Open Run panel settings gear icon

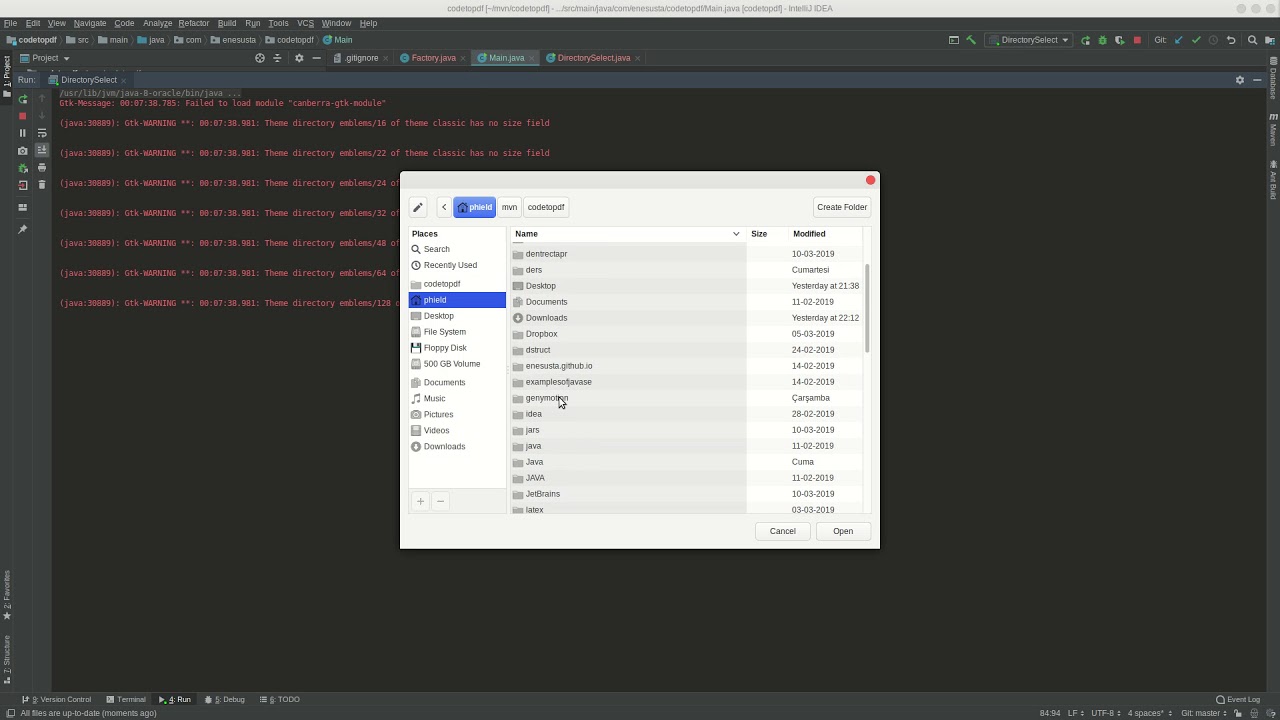tap(1240, 80)
